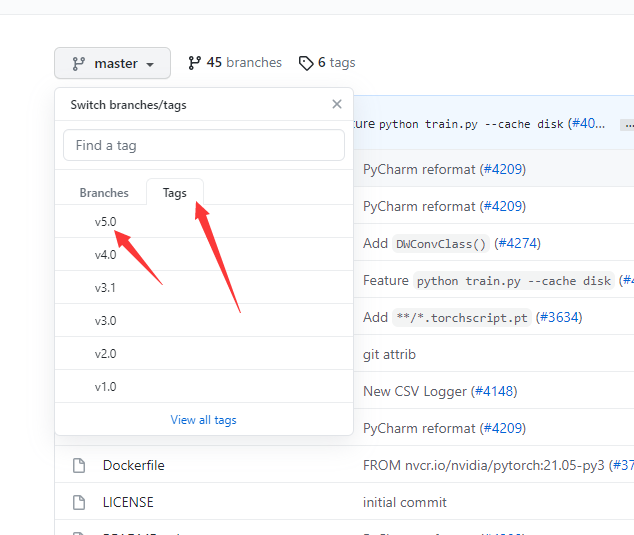
Task: Select the v1.0 tag
Action: point(105,386)
